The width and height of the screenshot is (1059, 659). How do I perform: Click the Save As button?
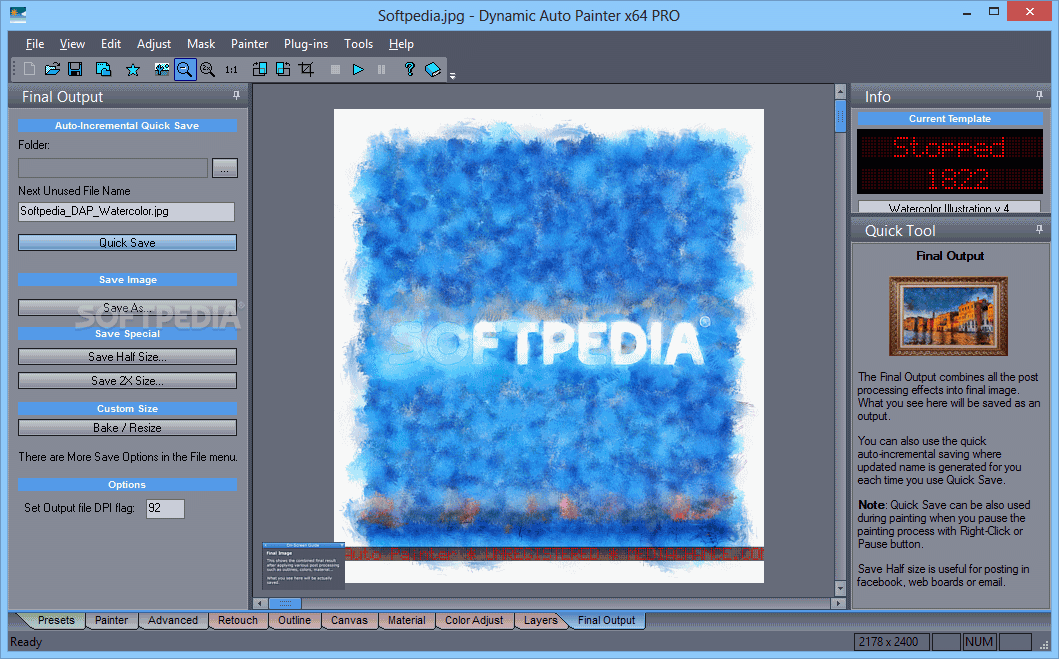128,308
